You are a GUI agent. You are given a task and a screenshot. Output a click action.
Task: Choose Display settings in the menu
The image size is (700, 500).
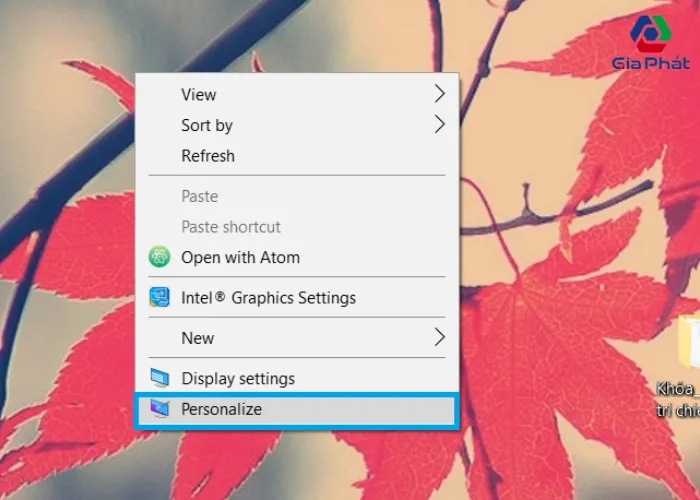[x=297, y=378]
